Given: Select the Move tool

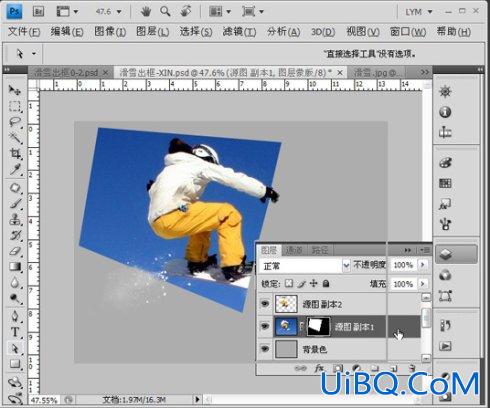Looking at the screenshot, I should [x=15, y=90].
